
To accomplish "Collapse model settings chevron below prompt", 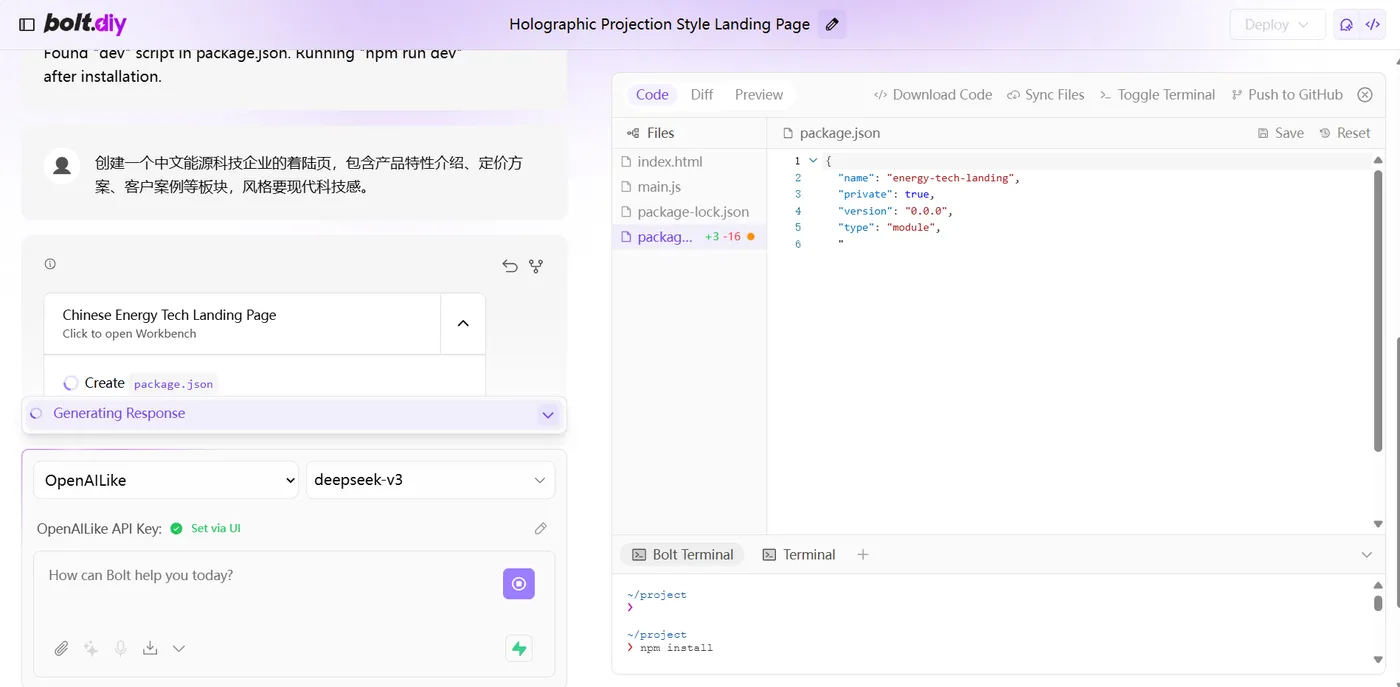I will coord(179,649).
